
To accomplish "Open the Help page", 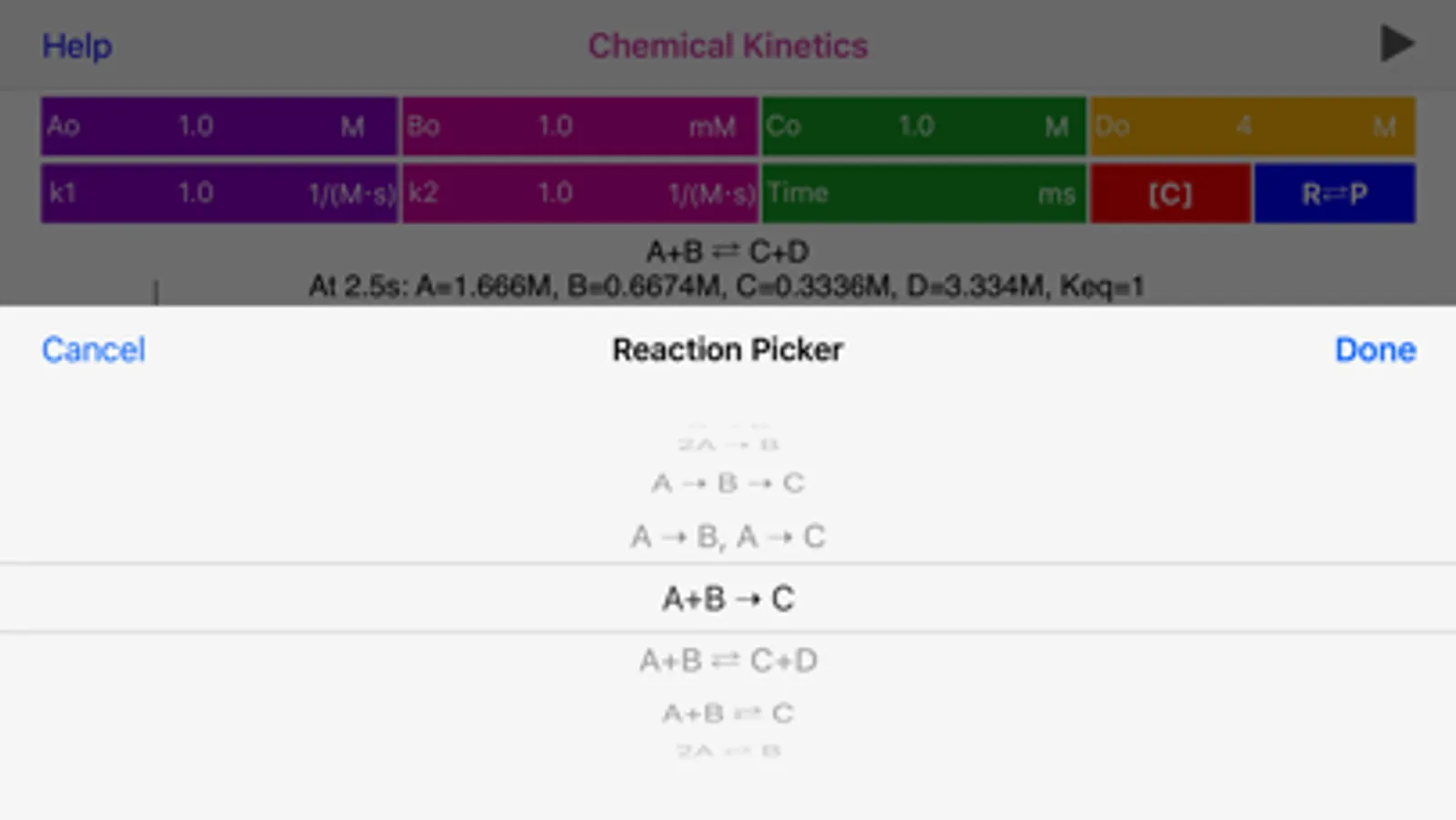I will [x=76, y=46].
